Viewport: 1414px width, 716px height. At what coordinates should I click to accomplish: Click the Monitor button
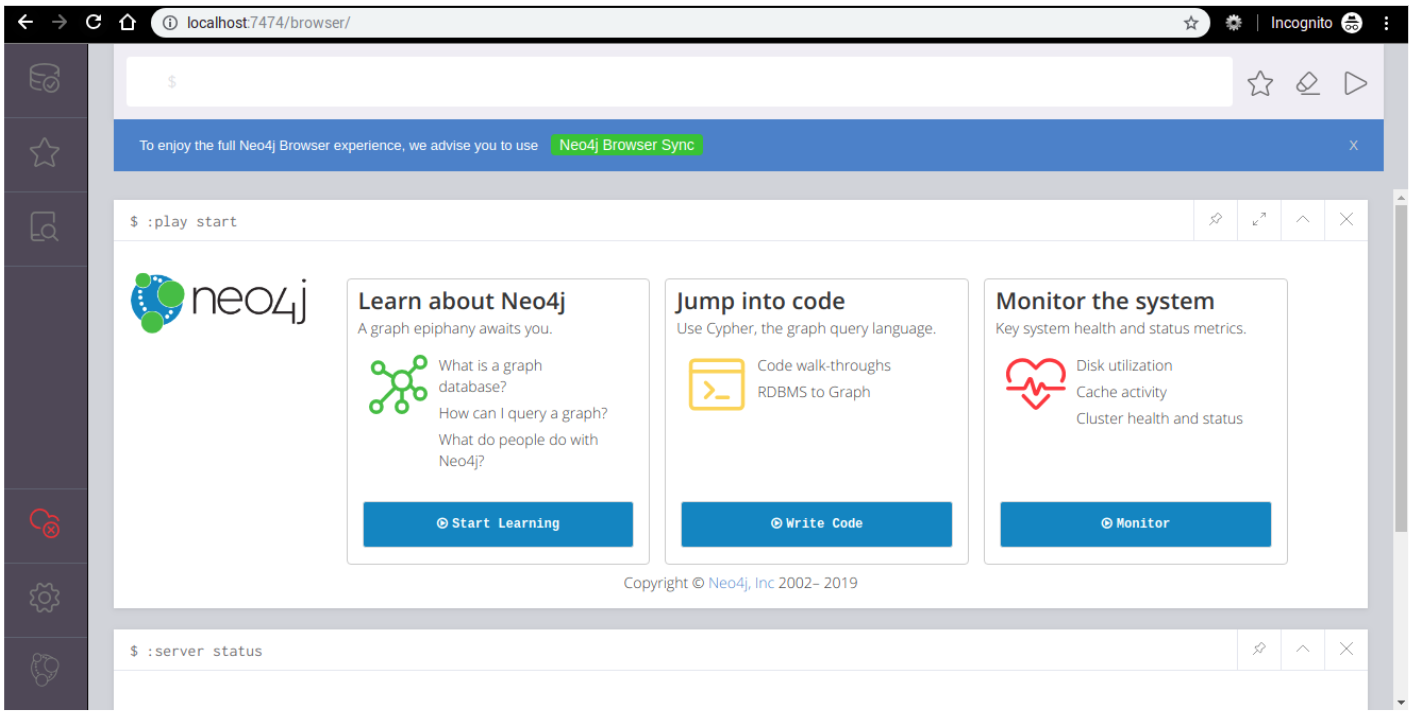(1135, 524)
